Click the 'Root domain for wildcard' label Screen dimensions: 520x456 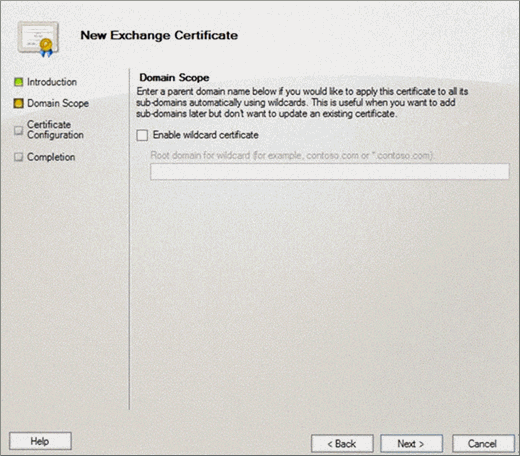(x=292, y=156)
